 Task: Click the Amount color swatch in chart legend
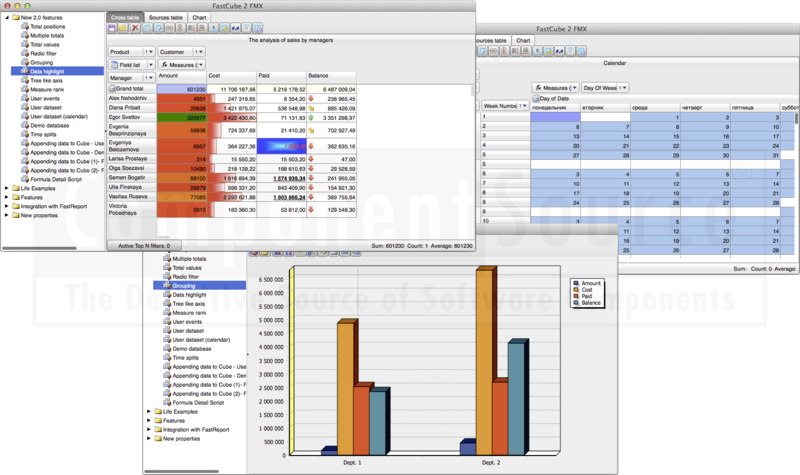tap(577, 283)
